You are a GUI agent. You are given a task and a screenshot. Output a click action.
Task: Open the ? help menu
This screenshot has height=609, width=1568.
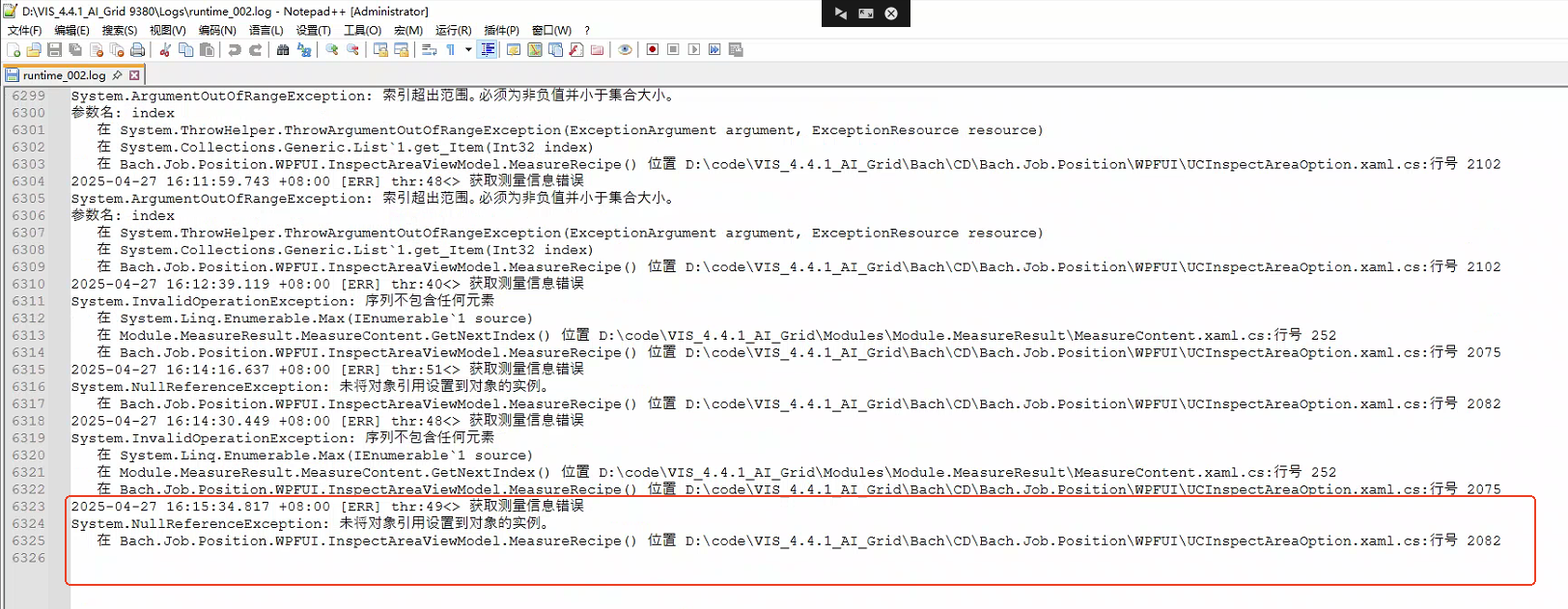587,30
